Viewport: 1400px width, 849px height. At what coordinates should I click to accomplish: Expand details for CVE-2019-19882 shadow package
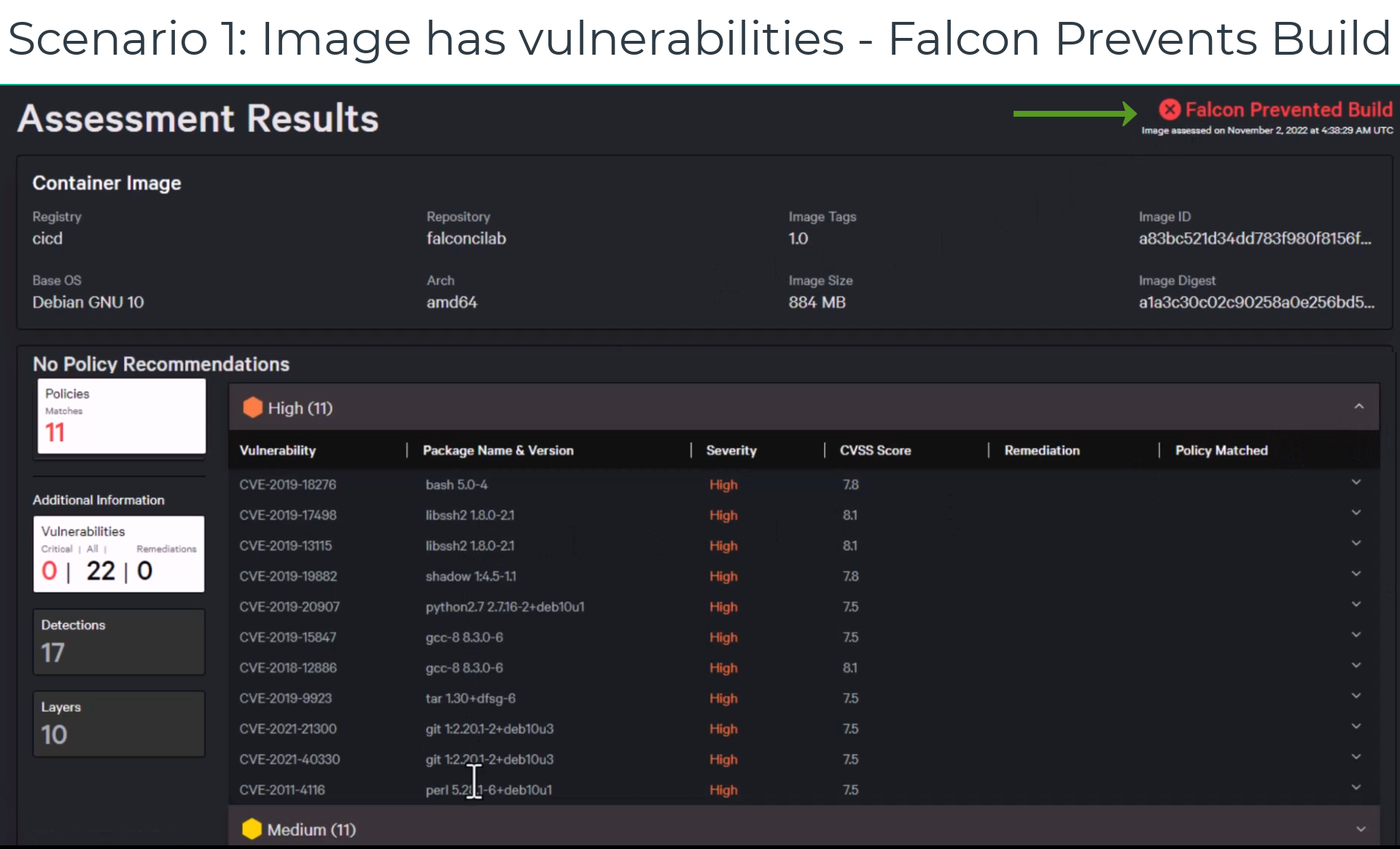click(x=1356, y=573)
